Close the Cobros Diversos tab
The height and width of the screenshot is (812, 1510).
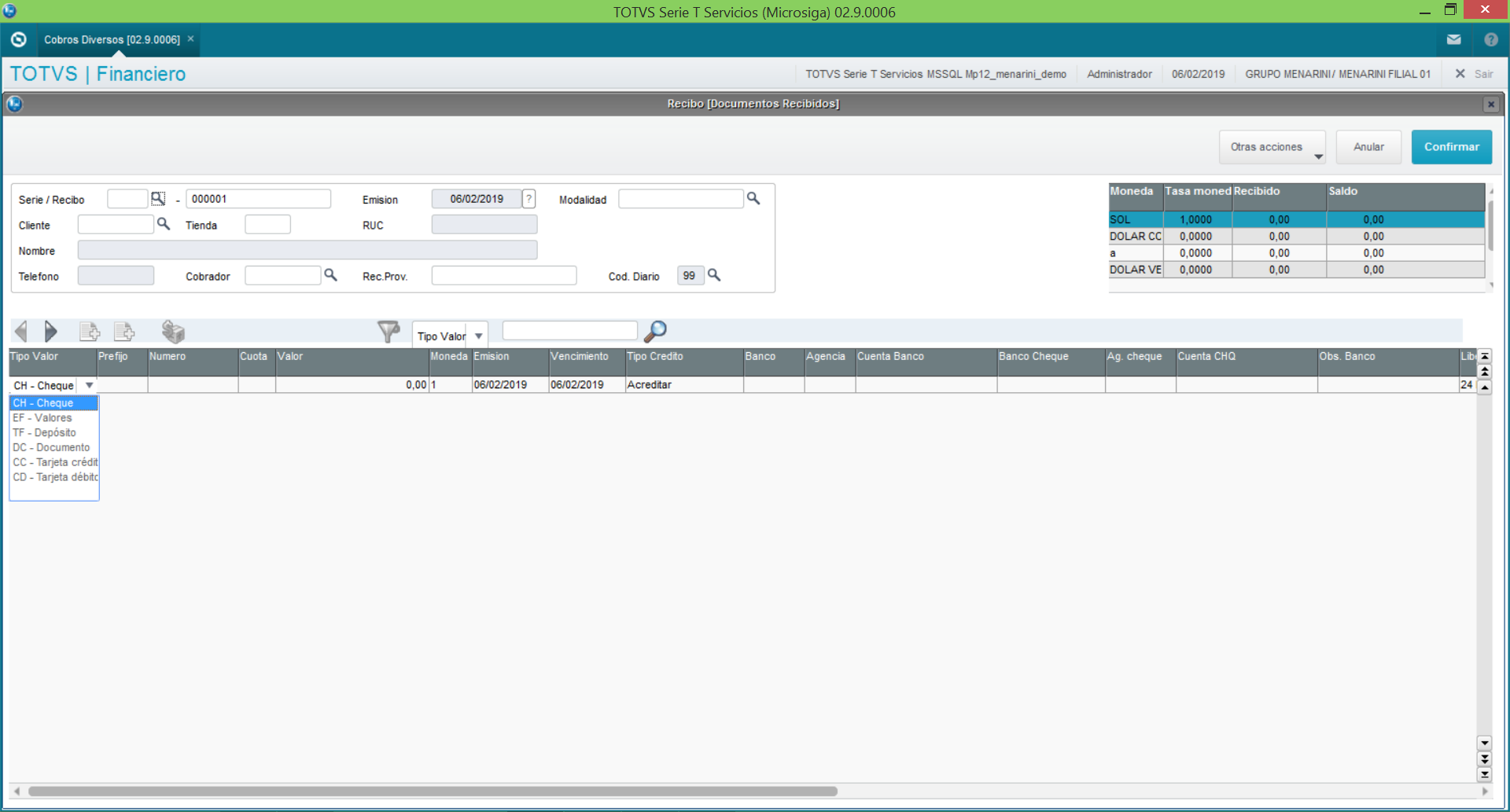coord(190,39)
